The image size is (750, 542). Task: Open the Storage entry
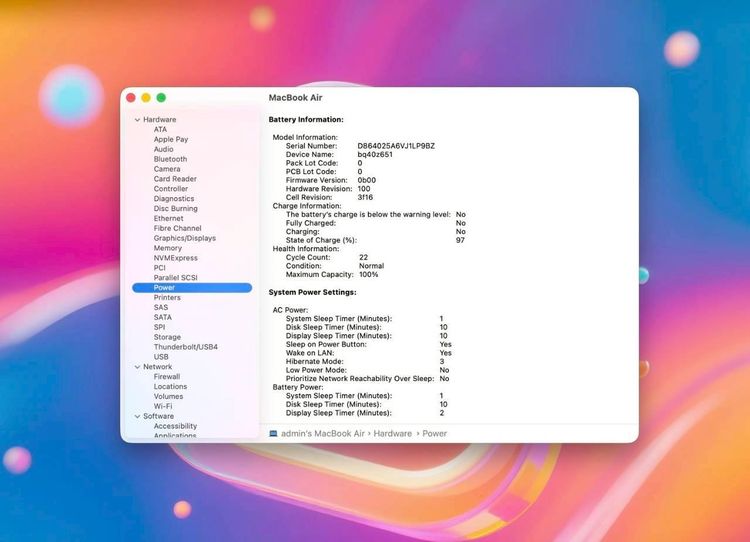pyautogui.click(x=167, y=337)
